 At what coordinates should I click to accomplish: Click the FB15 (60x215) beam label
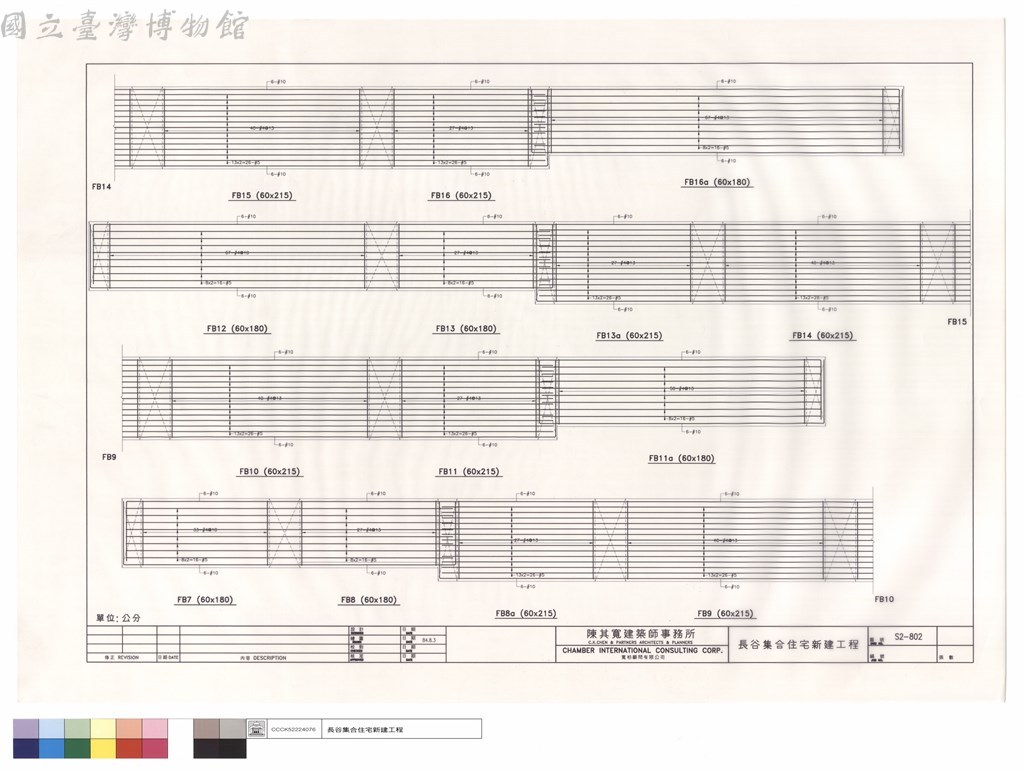[262, 195]
